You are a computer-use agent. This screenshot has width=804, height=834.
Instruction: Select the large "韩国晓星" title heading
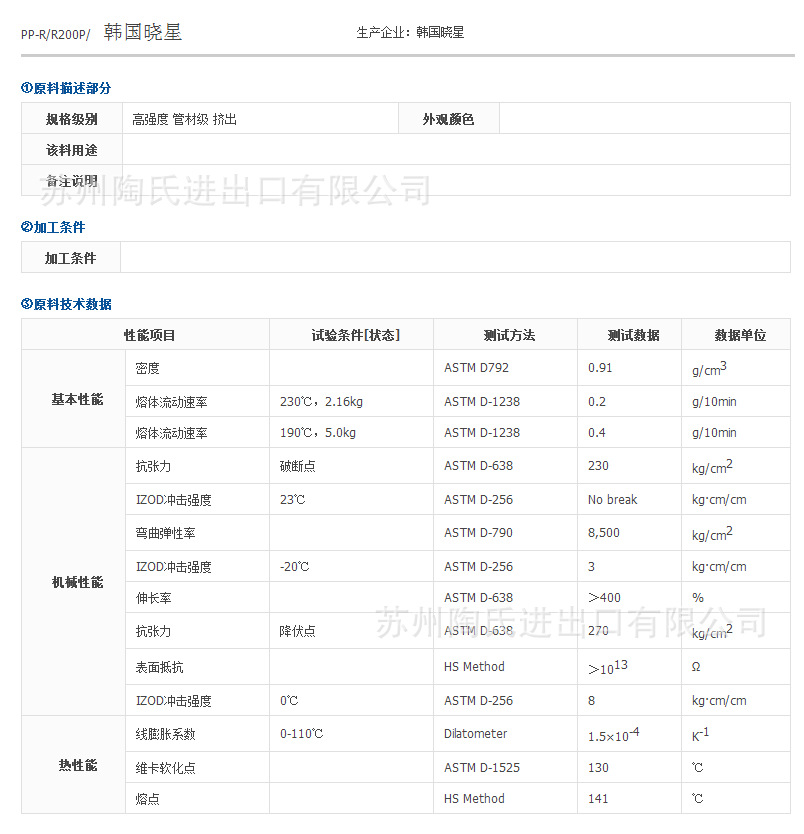click(143, 32)
